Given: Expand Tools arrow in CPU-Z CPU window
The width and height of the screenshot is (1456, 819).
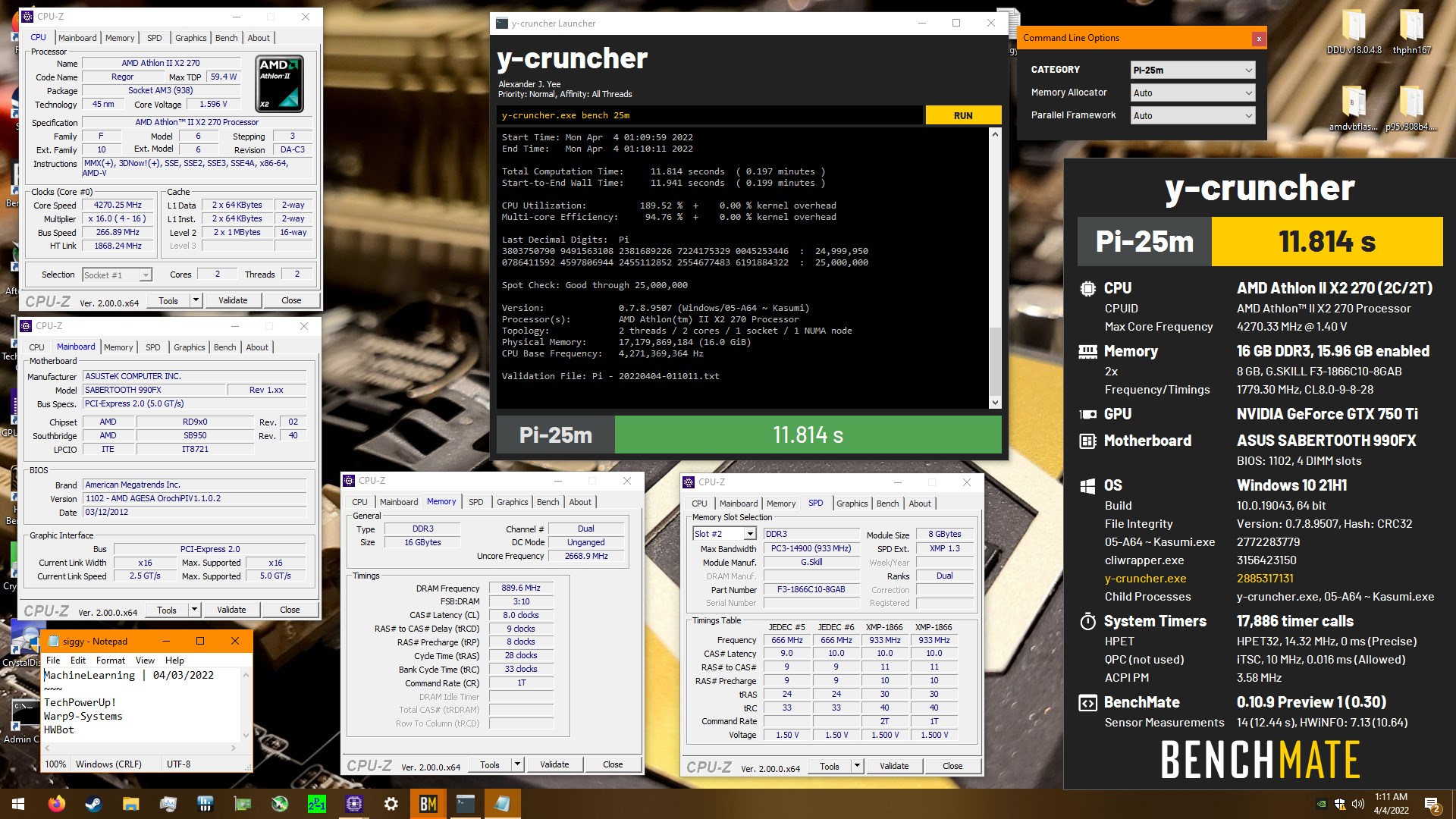Looking at the screenshot, I should tap(196, 300).
